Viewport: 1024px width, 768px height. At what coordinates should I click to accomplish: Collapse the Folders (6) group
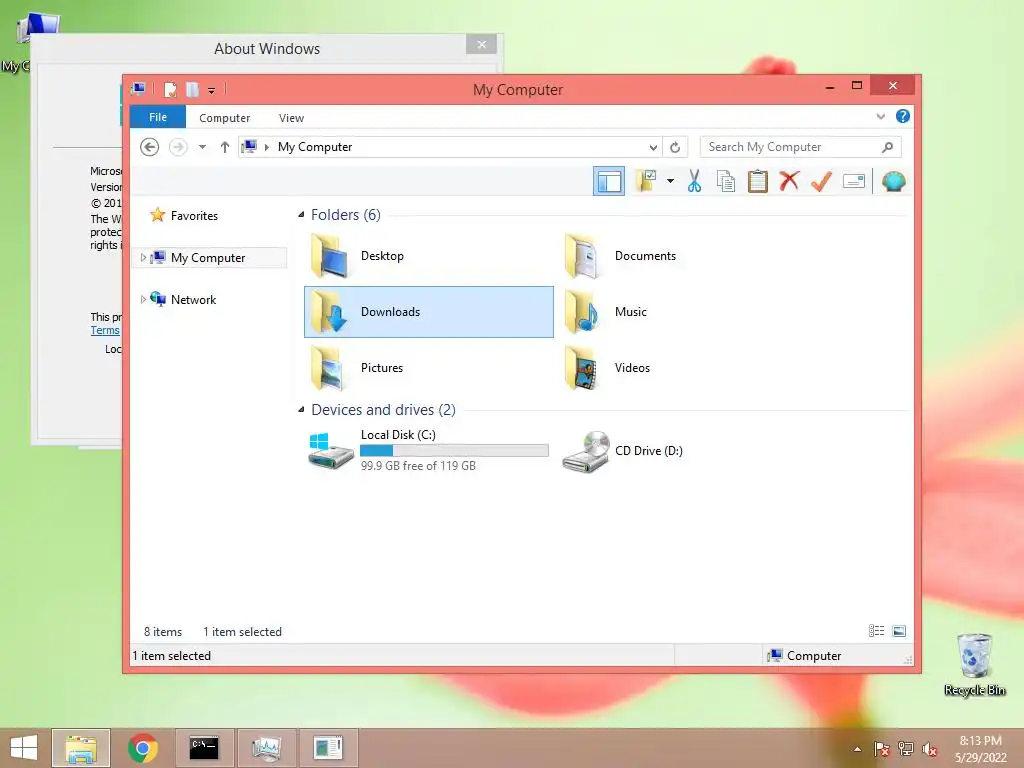pos(301,215)
